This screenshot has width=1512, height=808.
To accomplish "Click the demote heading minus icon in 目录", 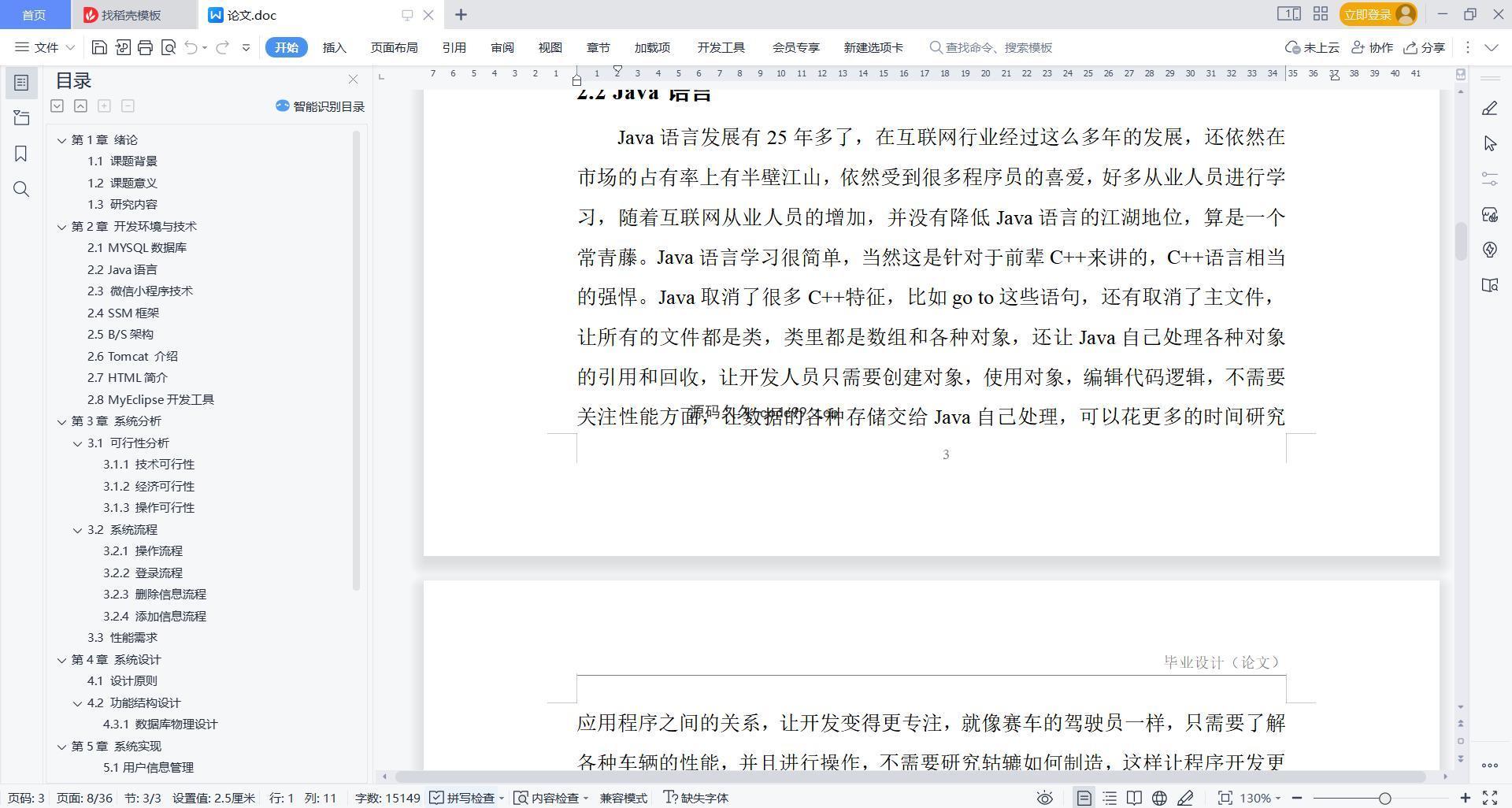I will 128,106.
